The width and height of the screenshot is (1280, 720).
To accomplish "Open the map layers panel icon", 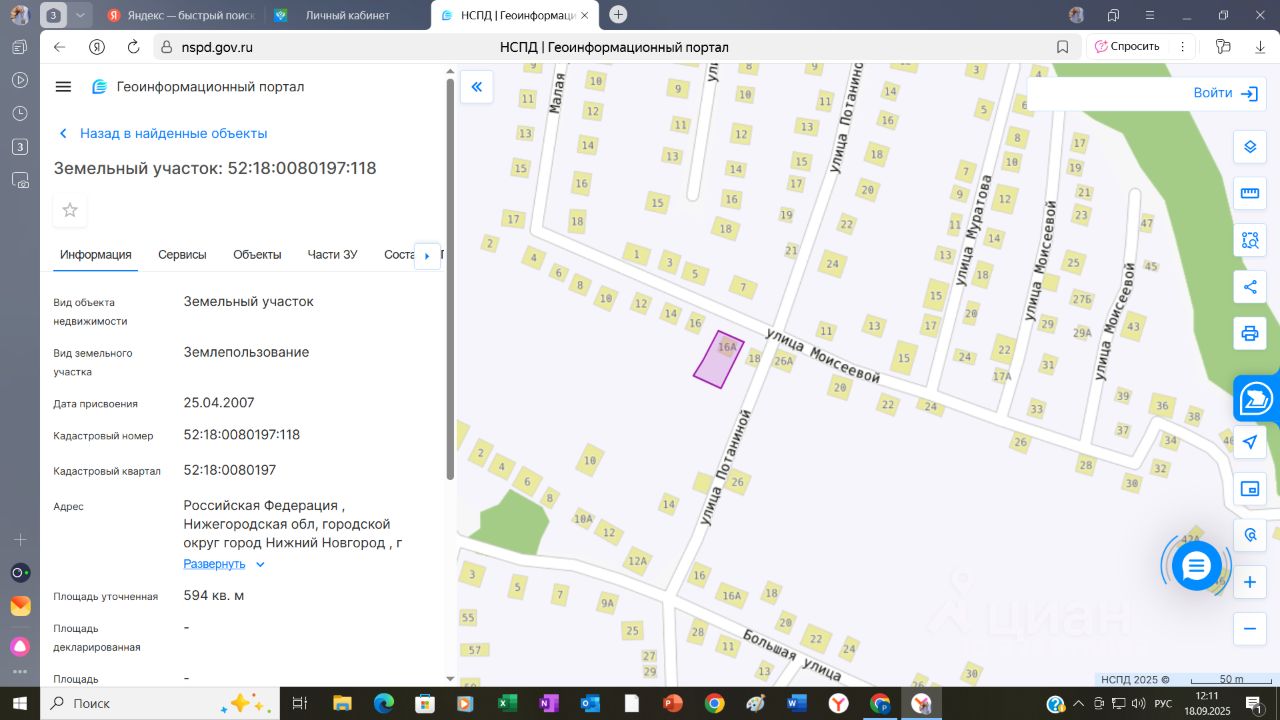I will click(x=1249, y=147).
